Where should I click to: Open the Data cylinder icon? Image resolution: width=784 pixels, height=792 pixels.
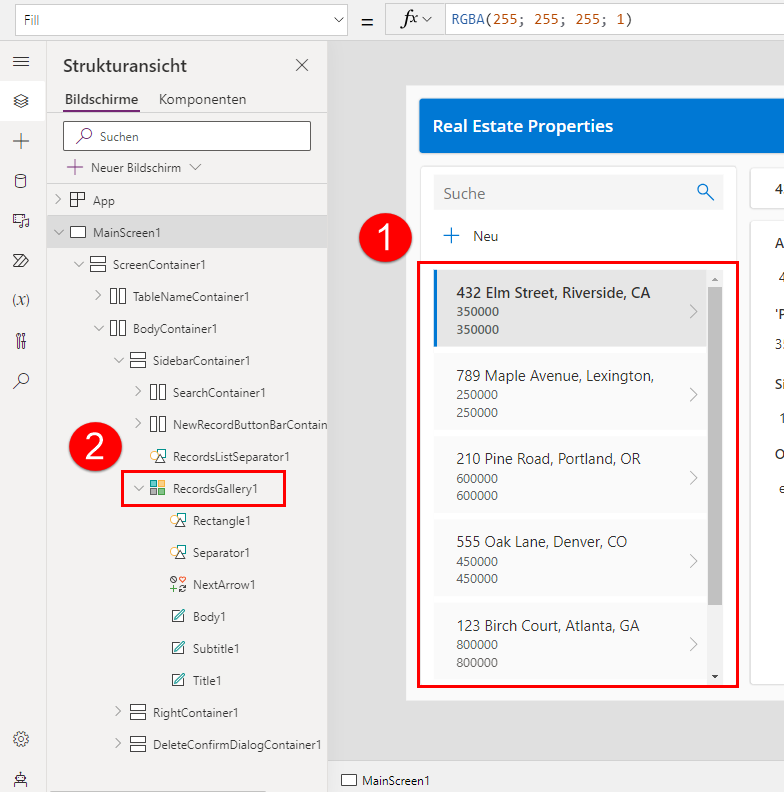click(21, 181)
